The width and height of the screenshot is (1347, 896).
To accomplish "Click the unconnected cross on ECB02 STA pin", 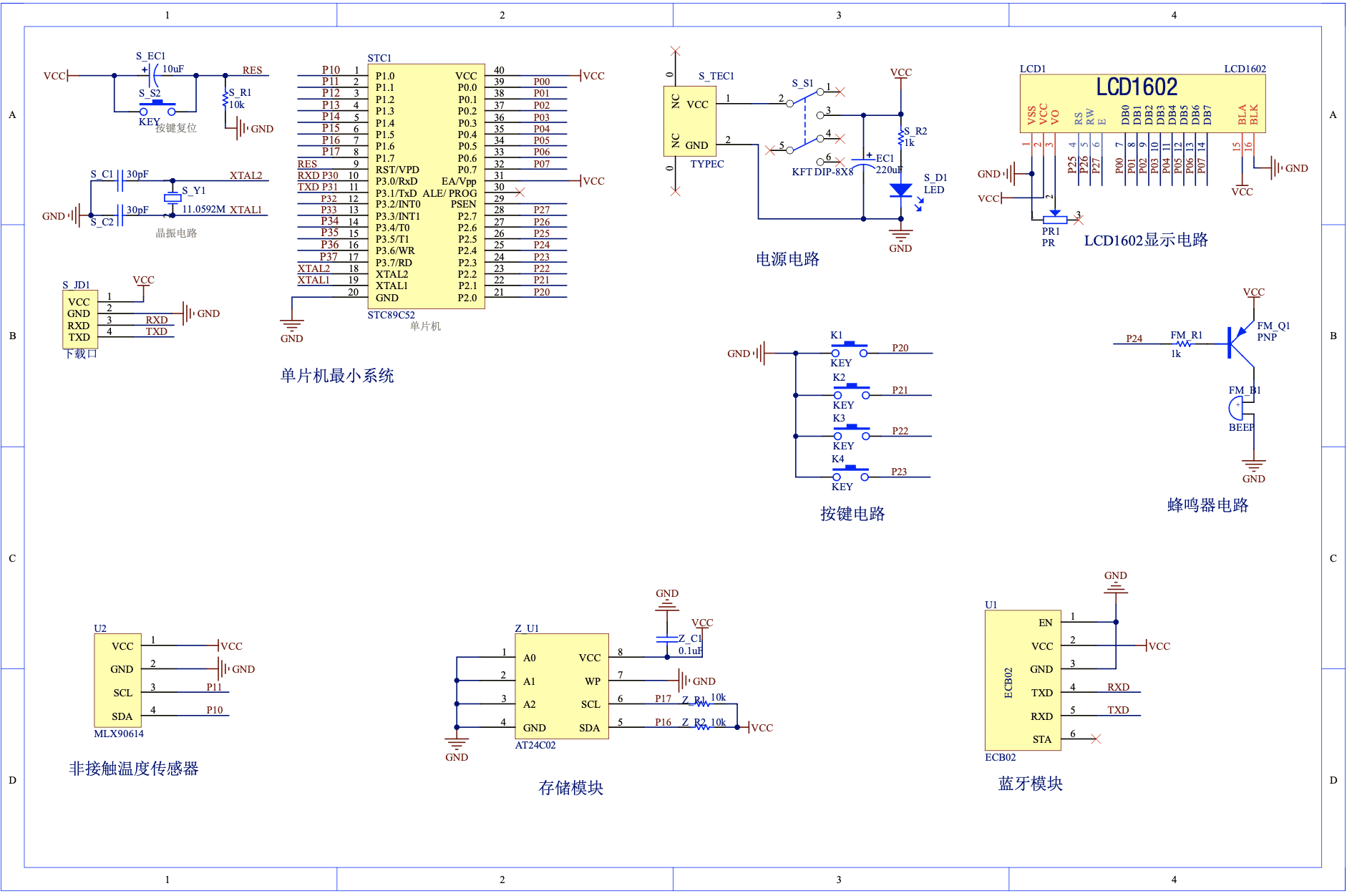I will pyautogui.click(x=1096, y=739).
